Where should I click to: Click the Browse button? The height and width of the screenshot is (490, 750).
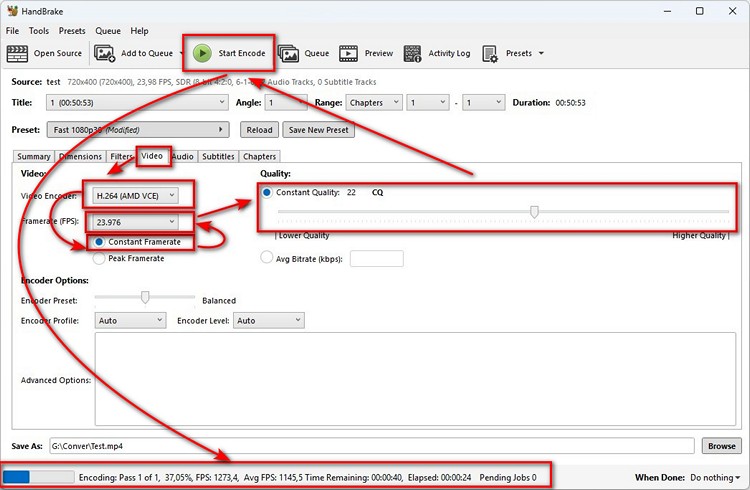click(x=722, y=446)
